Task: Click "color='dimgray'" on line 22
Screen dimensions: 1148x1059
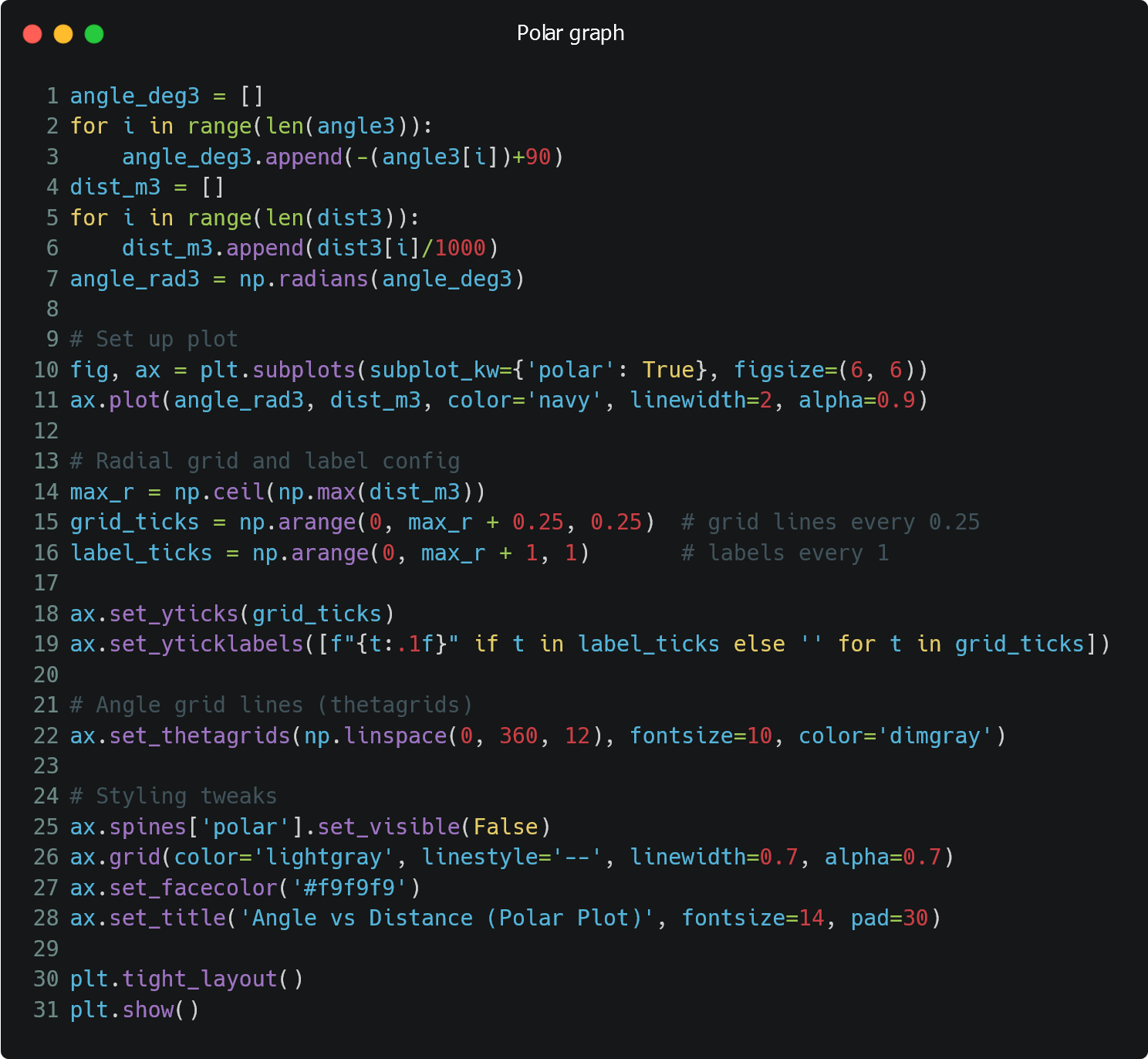Action: (895, 736)
